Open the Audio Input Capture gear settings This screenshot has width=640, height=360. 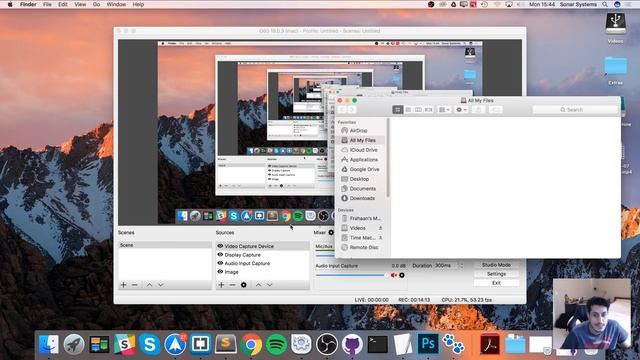coord(402,275)
